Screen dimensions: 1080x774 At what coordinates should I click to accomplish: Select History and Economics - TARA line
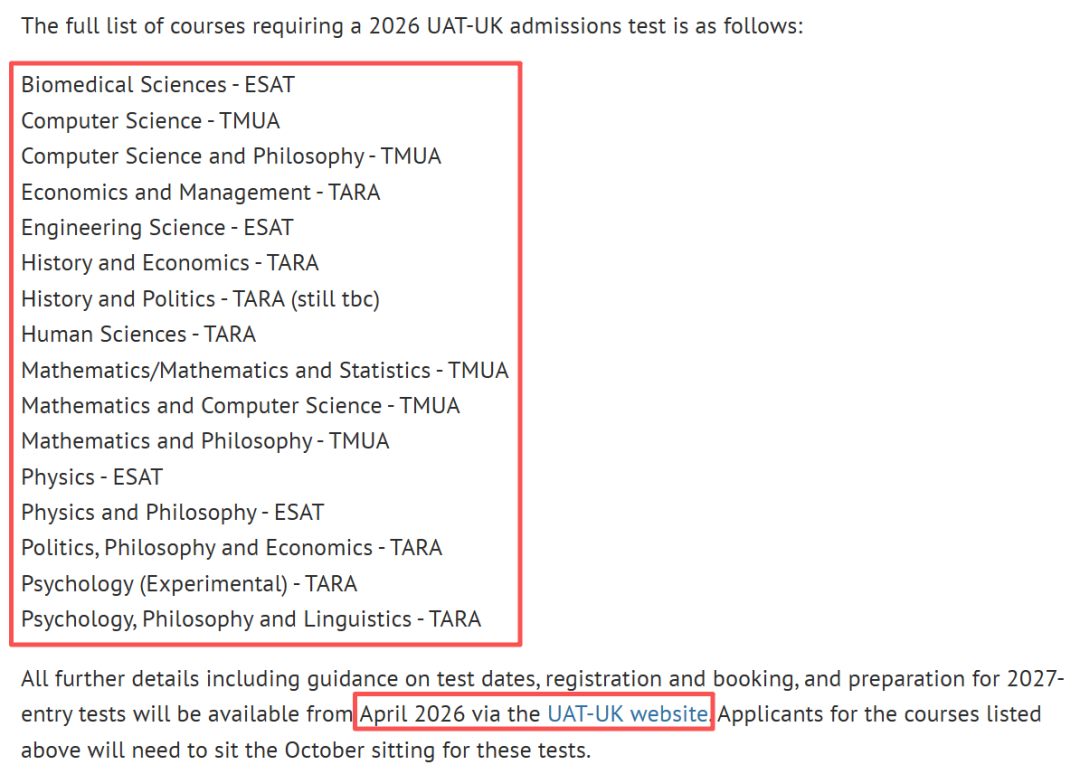(x=170, y=263)
